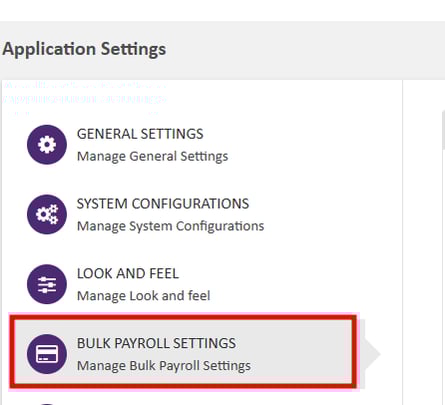This screenshot has width=445, height=405.
Task: Click the faded Application Settings text under heading
Action: pos(84,99)
